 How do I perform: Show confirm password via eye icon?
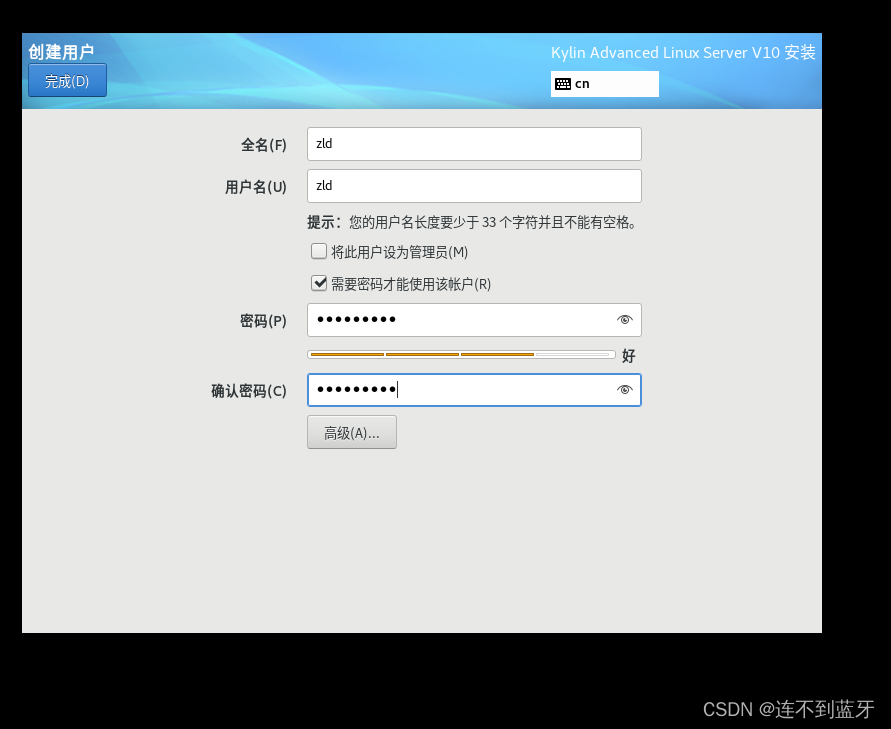(624, 390)
